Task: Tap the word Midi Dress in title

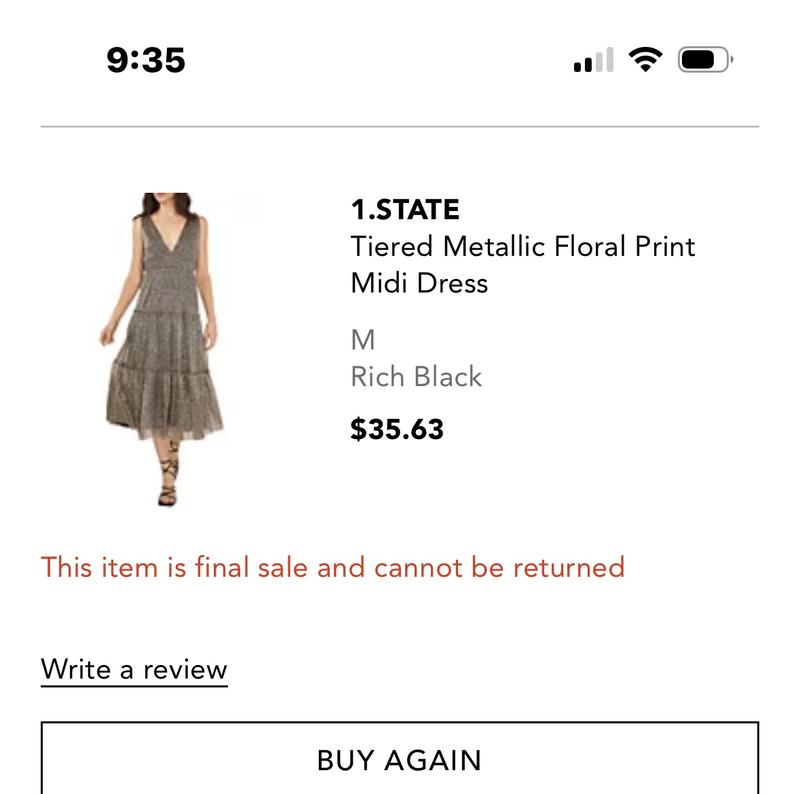Action: [419, 283]
